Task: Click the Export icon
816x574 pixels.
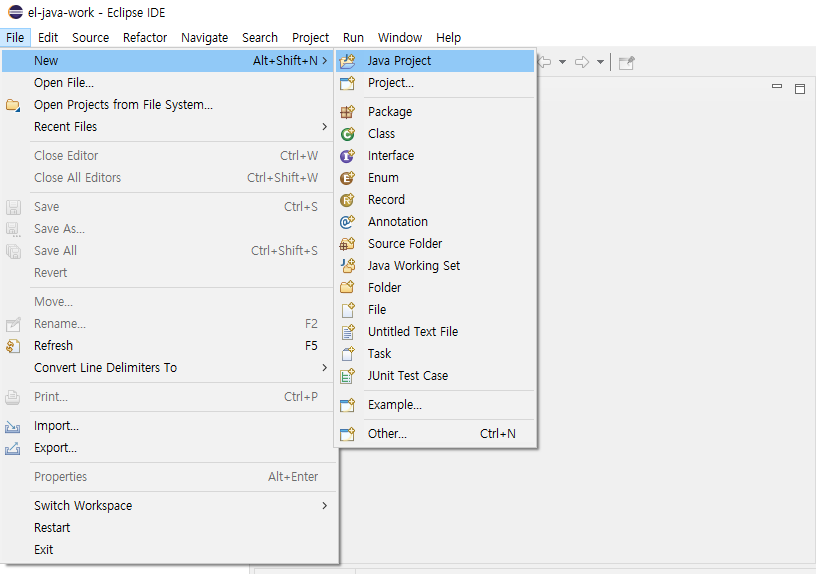Action: pos(13,448)
